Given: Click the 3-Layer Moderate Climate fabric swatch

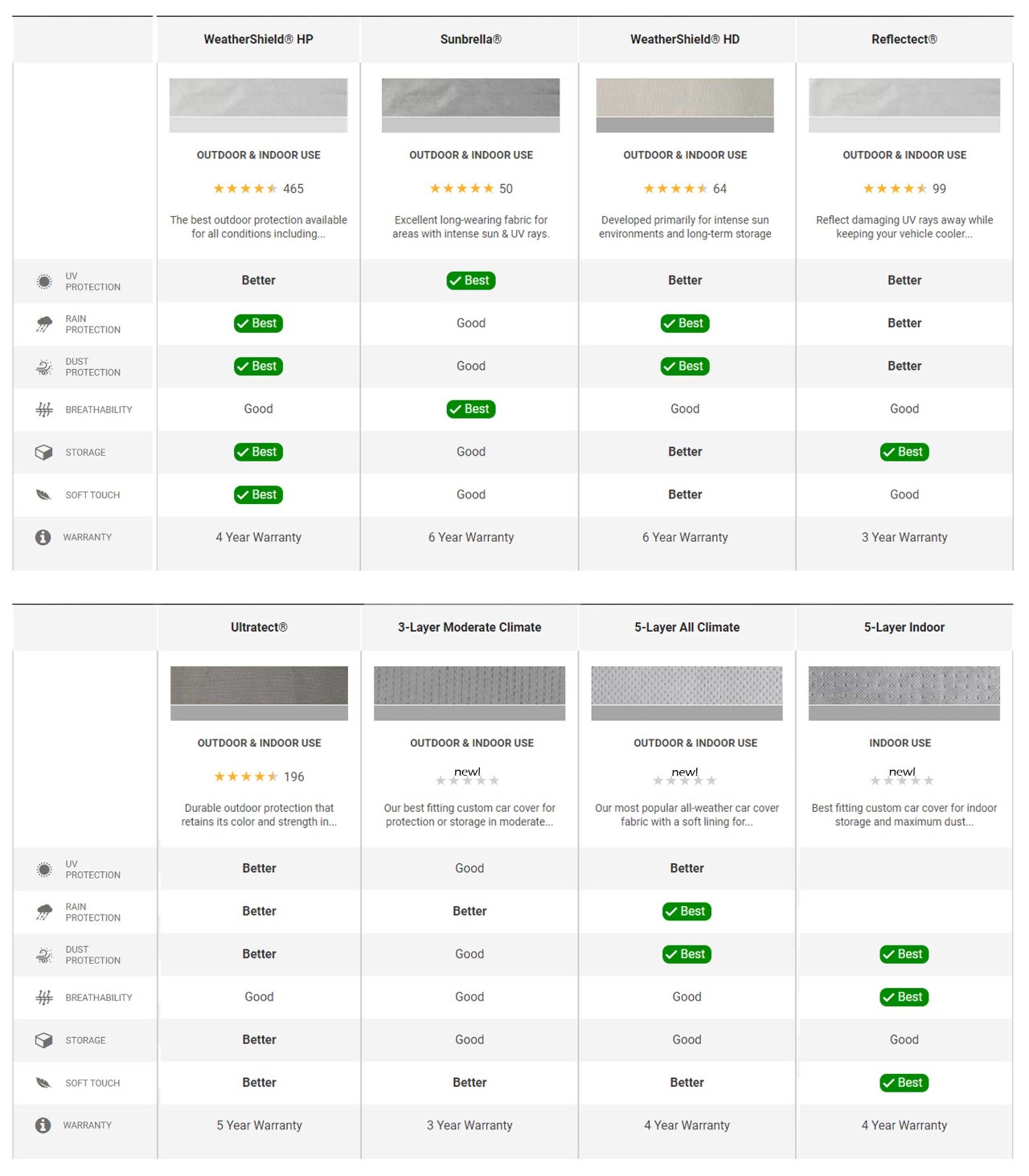Looking at the screenshot, I should [x=469, y=693].
